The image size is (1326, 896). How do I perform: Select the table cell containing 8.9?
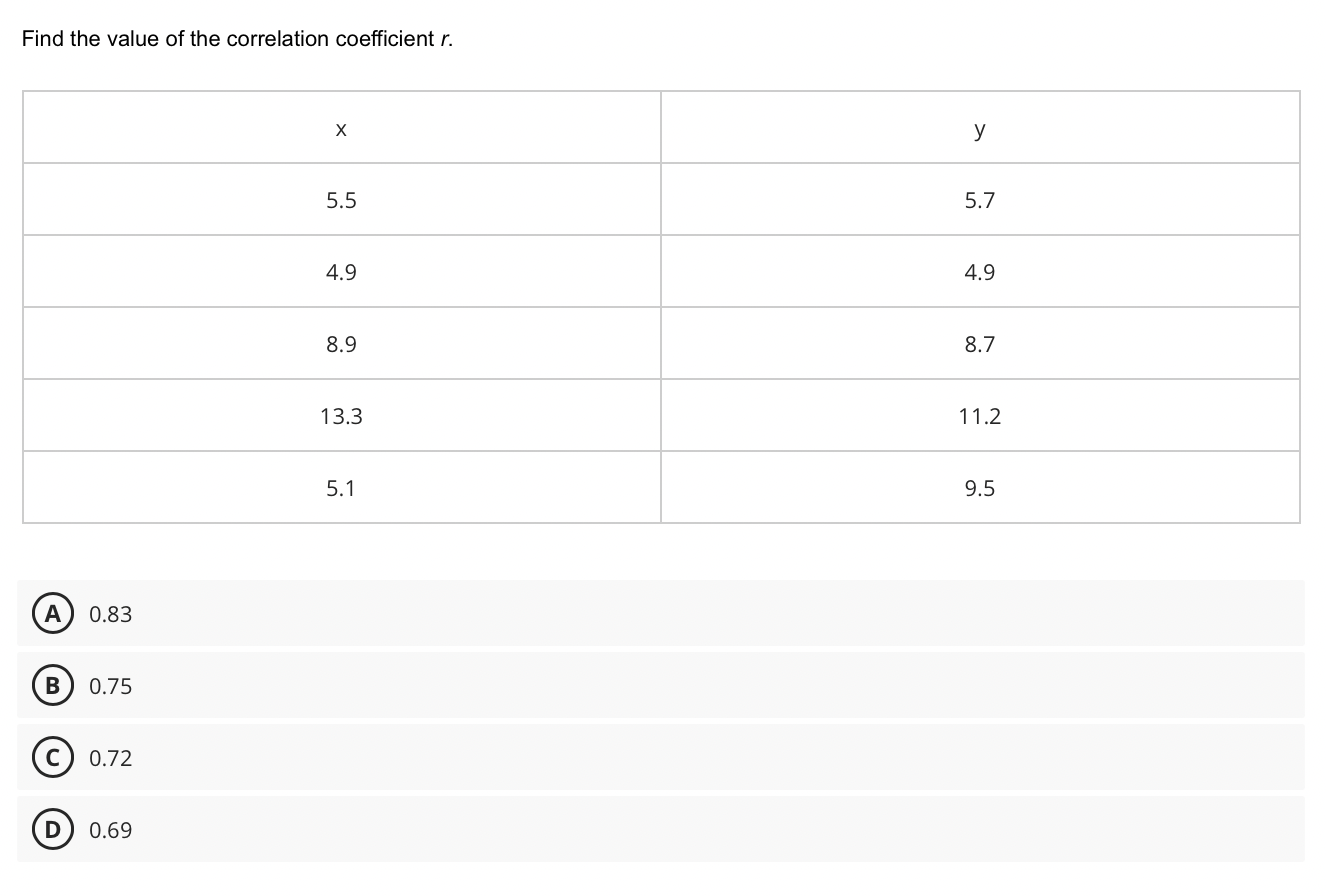coord(340,344)
